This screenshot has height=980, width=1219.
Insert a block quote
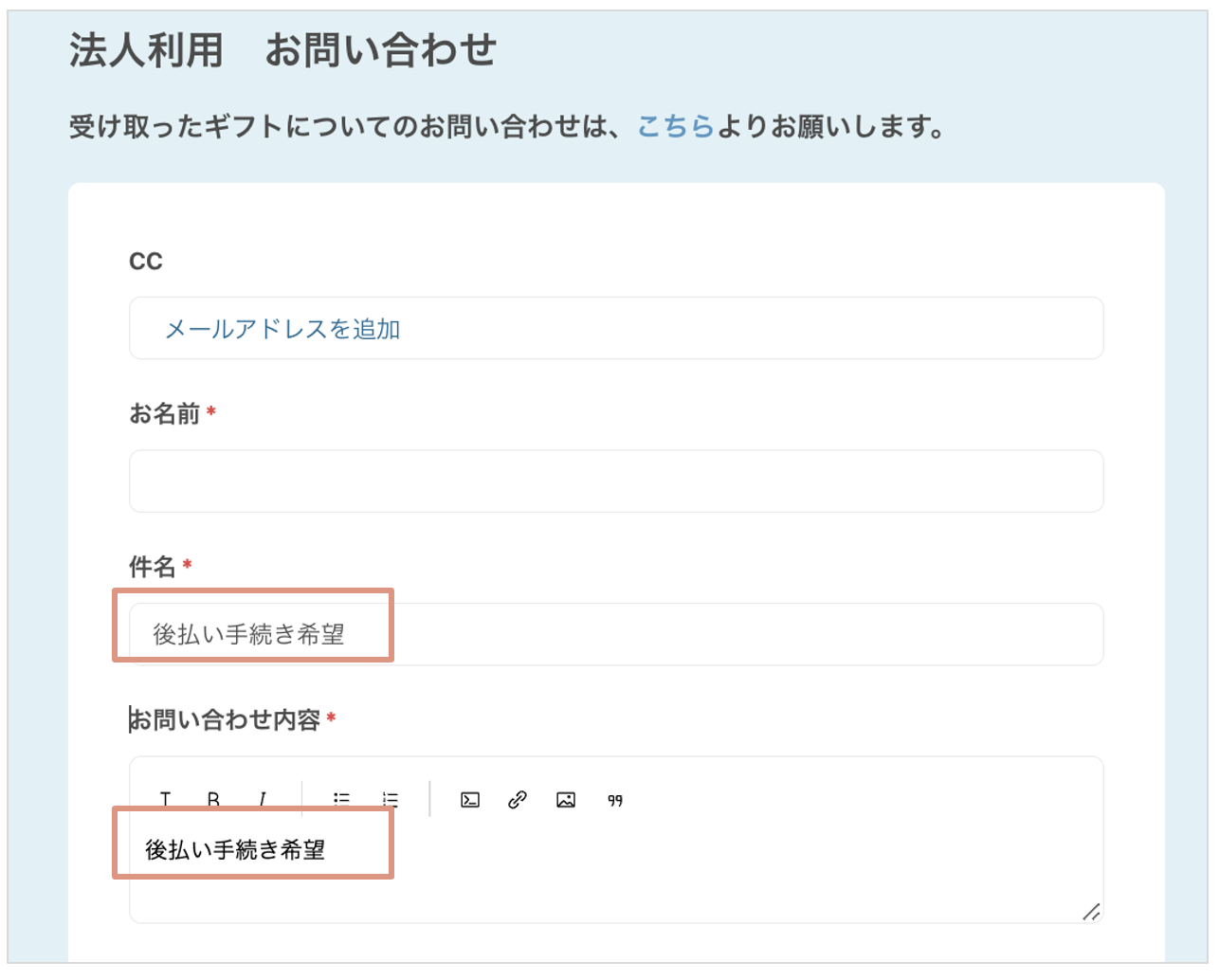coord(615,801)
